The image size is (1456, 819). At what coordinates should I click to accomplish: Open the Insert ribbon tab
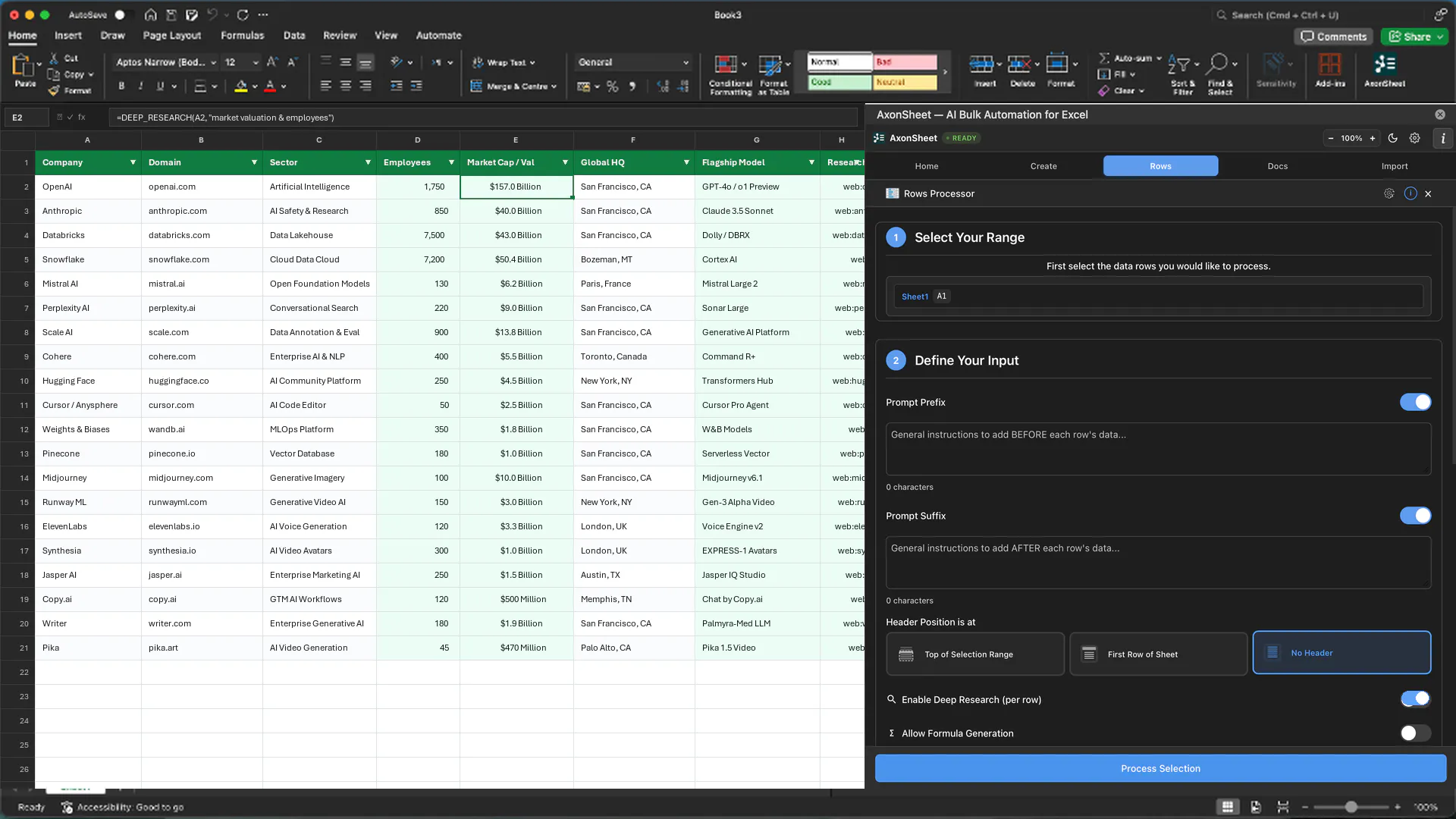click(67, 36)
